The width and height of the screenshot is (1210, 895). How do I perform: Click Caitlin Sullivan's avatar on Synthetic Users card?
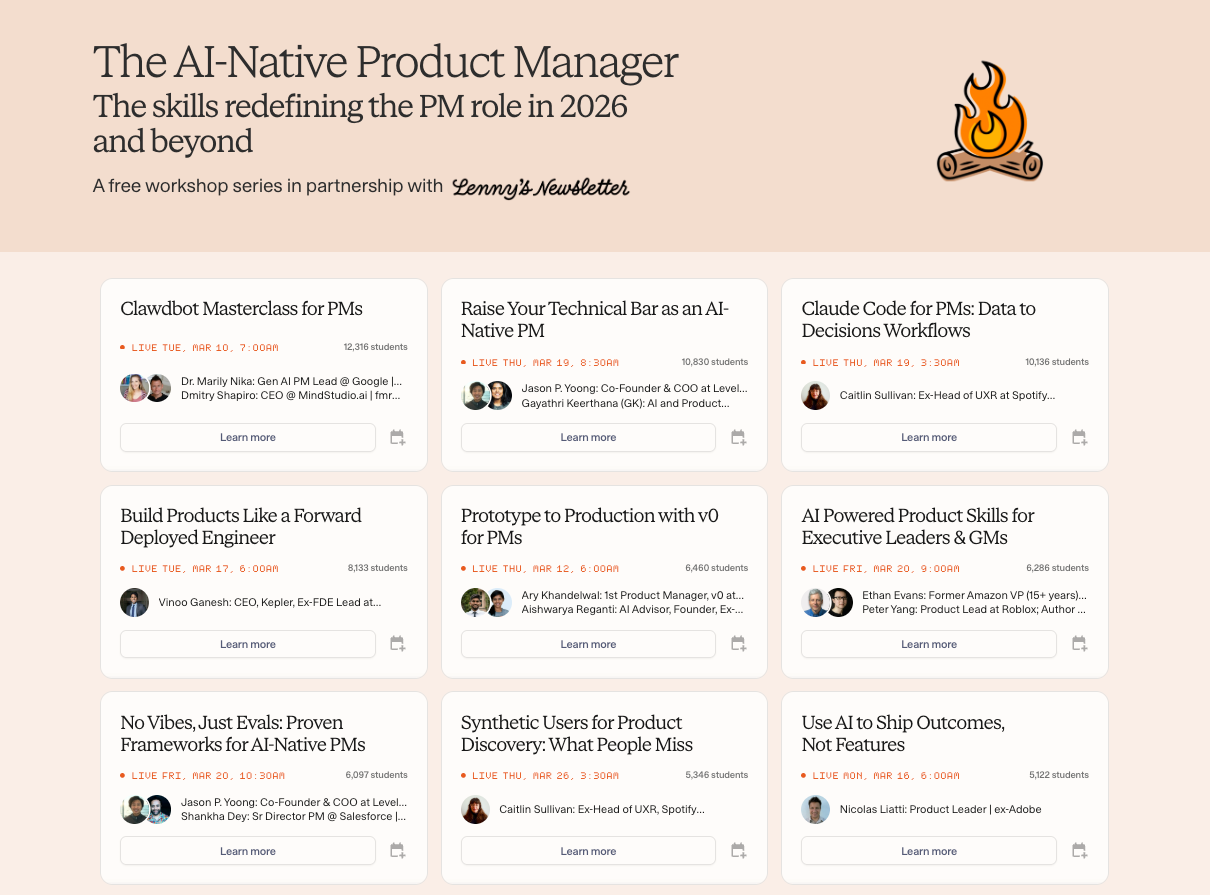pyautogui.click(x=475, y=809)
